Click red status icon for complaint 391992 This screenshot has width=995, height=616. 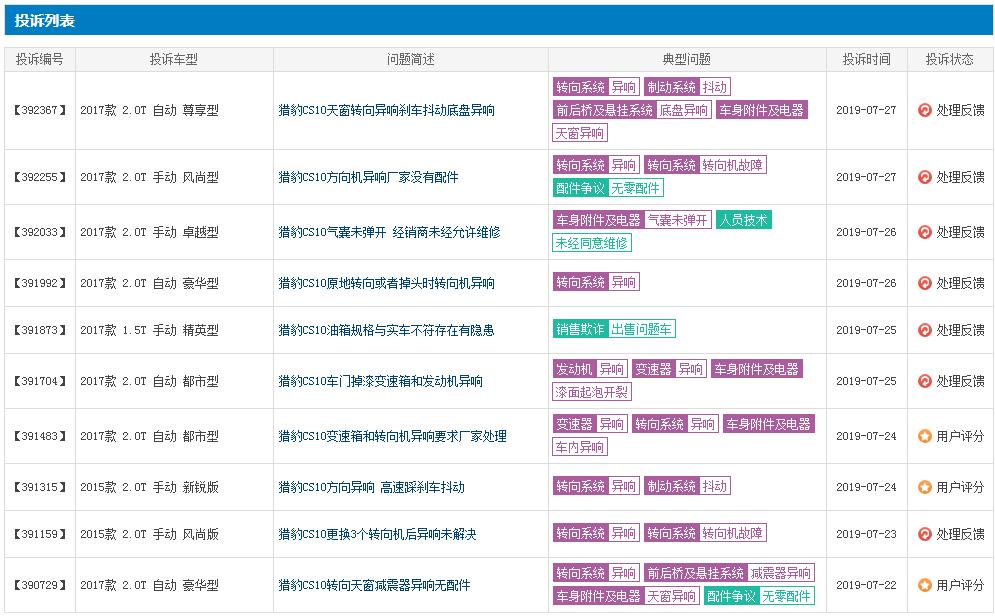925,282
